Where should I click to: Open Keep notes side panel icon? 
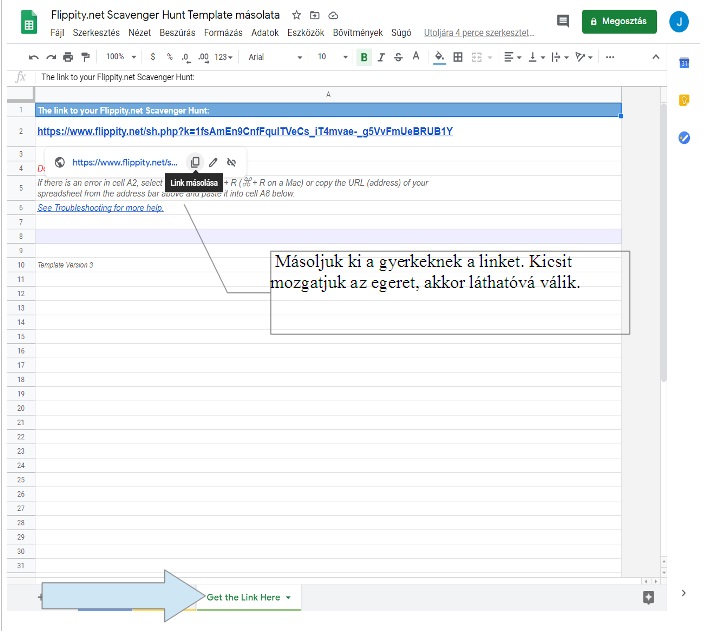(x=684, y=100)
